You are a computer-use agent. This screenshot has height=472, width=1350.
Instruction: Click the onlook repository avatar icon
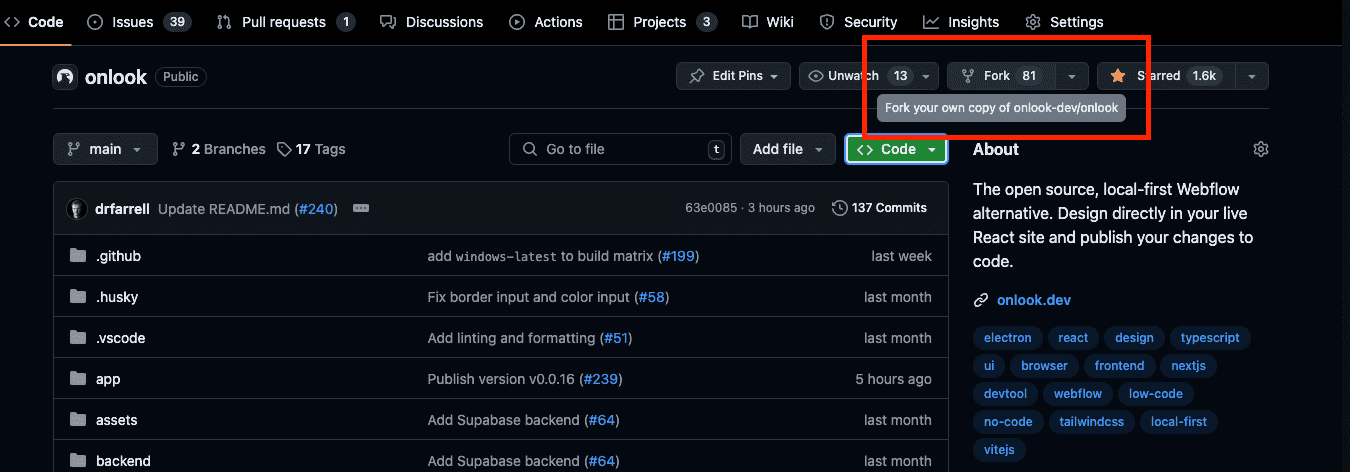[65, 77]
